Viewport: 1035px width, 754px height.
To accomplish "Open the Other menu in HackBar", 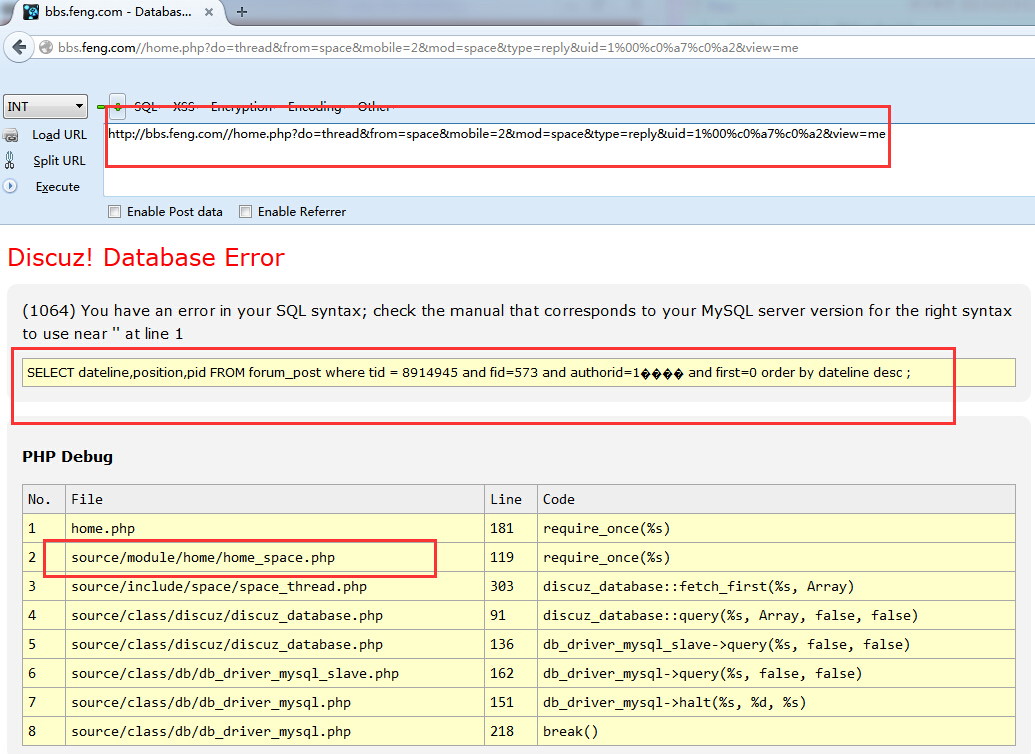I will [374, 106].
